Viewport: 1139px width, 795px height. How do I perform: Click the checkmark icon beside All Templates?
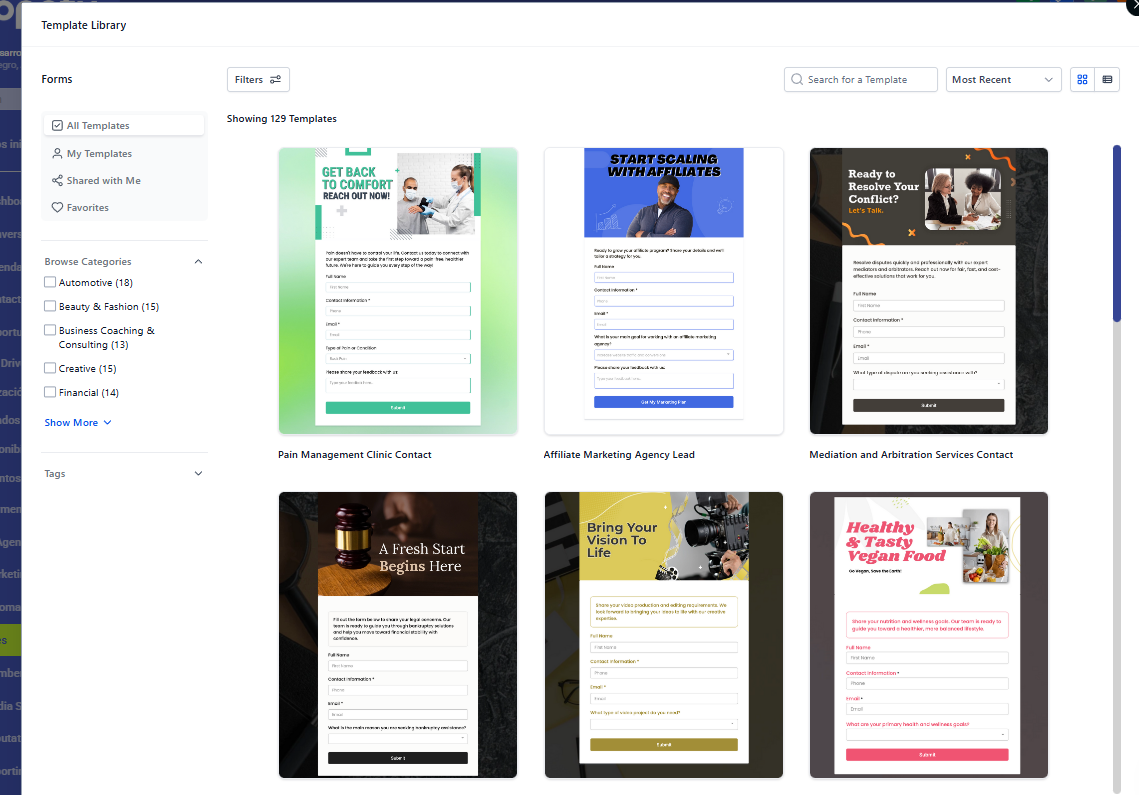coord(57,126)
